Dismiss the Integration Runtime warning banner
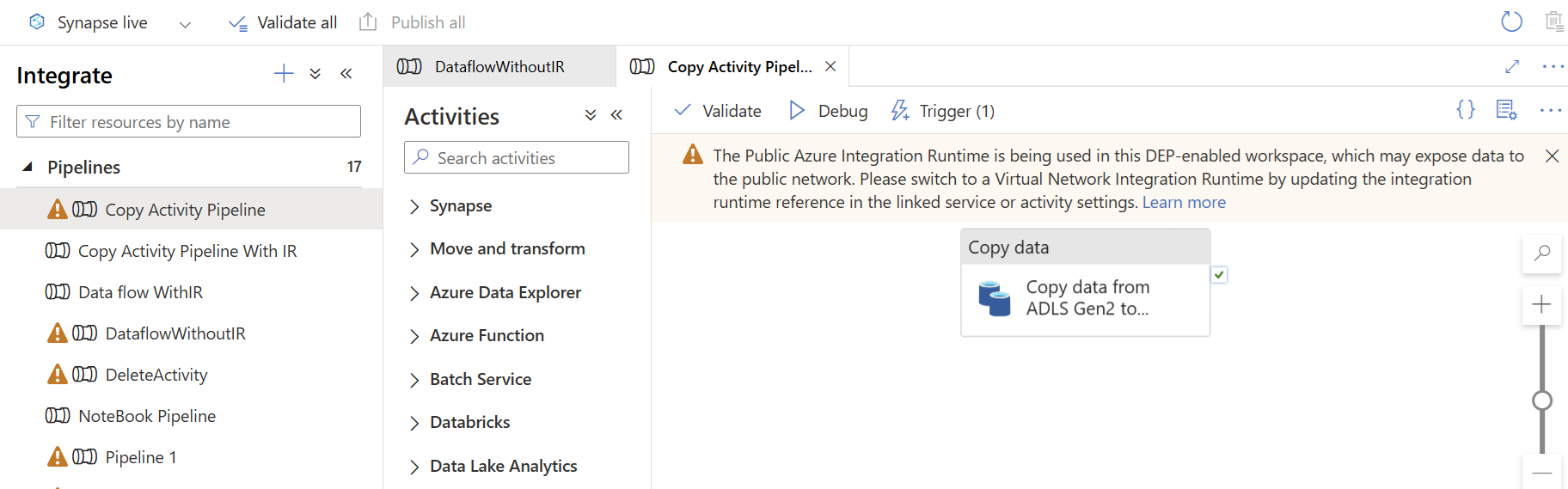The image size is (1568, 489). 1552,156
